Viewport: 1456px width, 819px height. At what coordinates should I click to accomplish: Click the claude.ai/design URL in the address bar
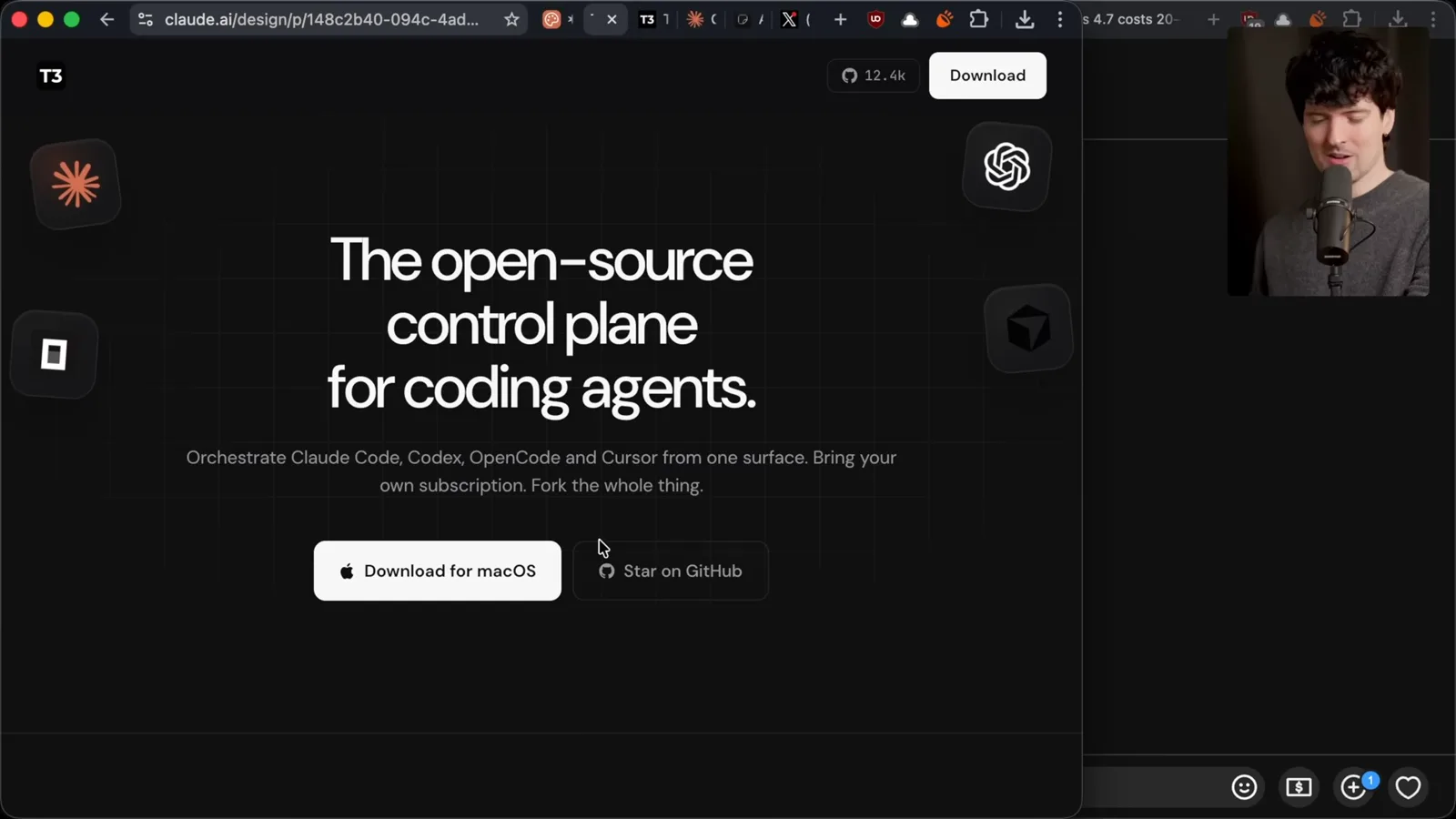click(x=321, y=19)
